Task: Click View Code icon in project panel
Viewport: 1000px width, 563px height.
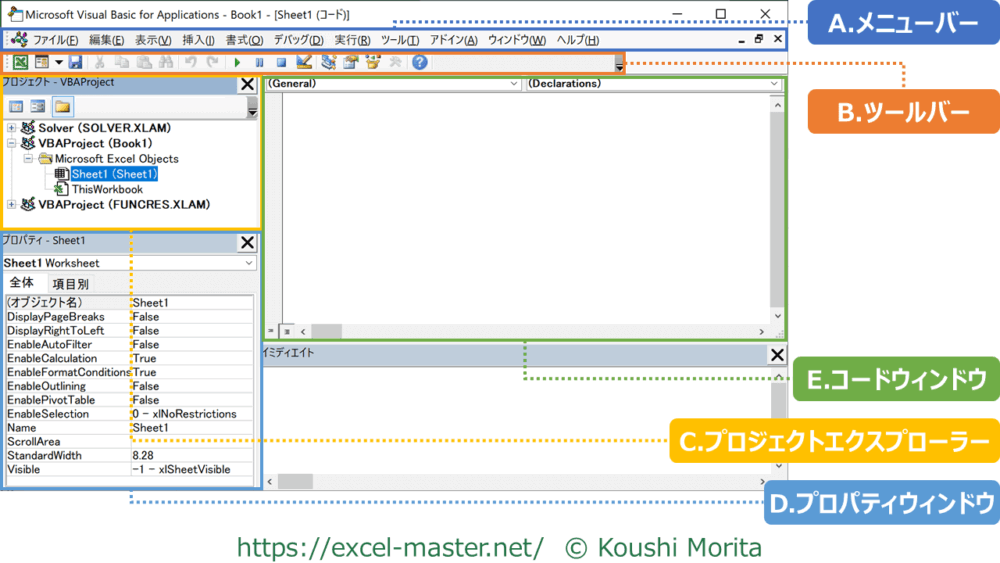Action: [x=16, y=106]
